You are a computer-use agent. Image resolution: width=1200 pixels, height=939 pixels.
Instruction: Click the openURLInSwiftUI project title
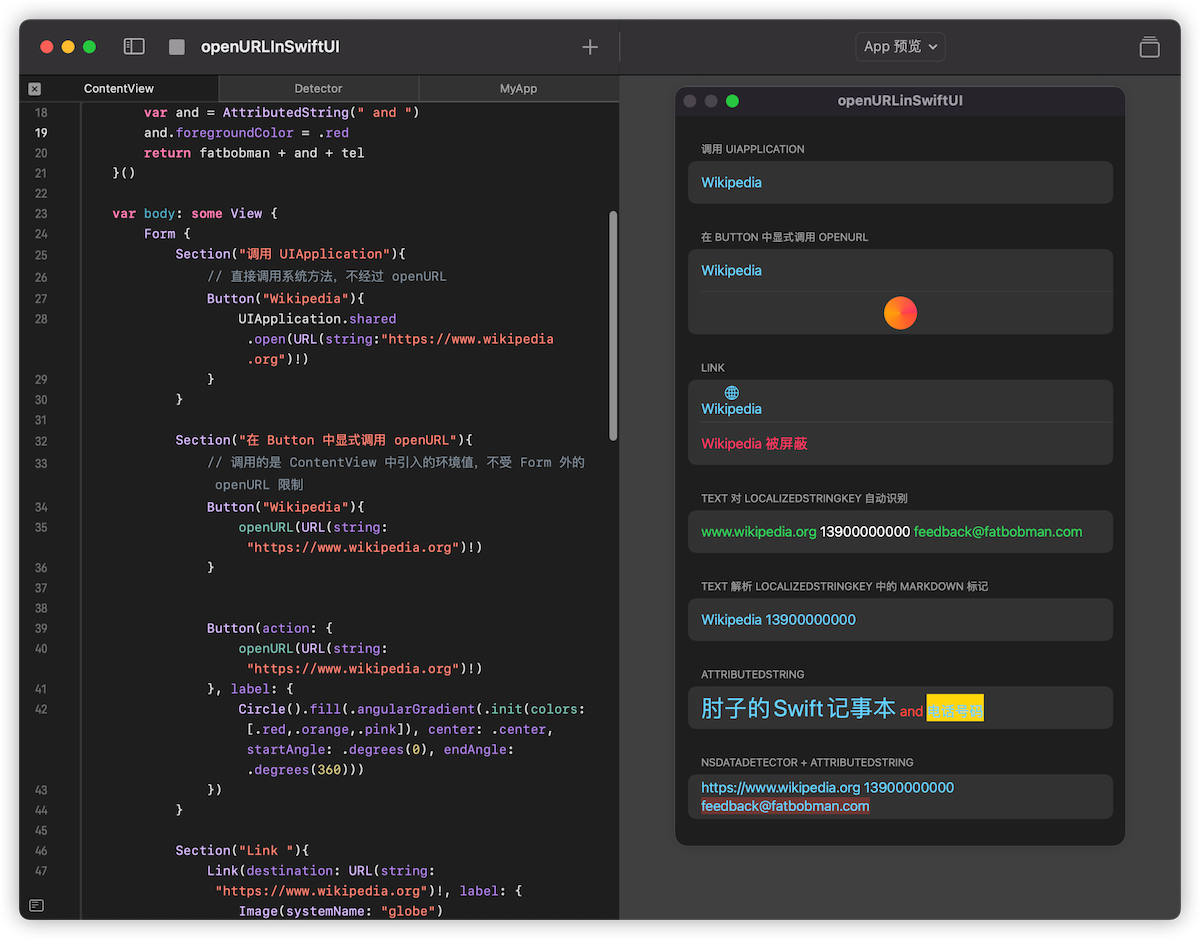pyautogui.click(x=270, y=46)
